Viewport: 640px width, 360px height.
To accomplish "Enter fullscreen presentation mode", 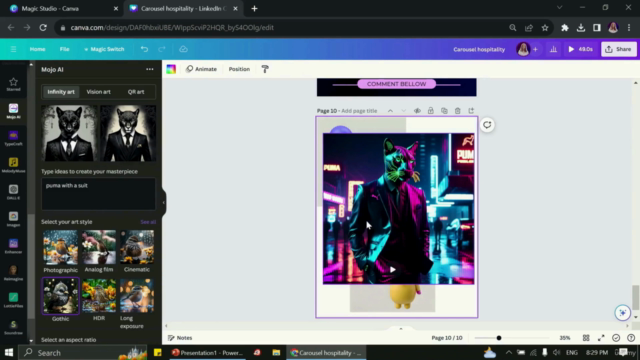I will pos(601,338).
